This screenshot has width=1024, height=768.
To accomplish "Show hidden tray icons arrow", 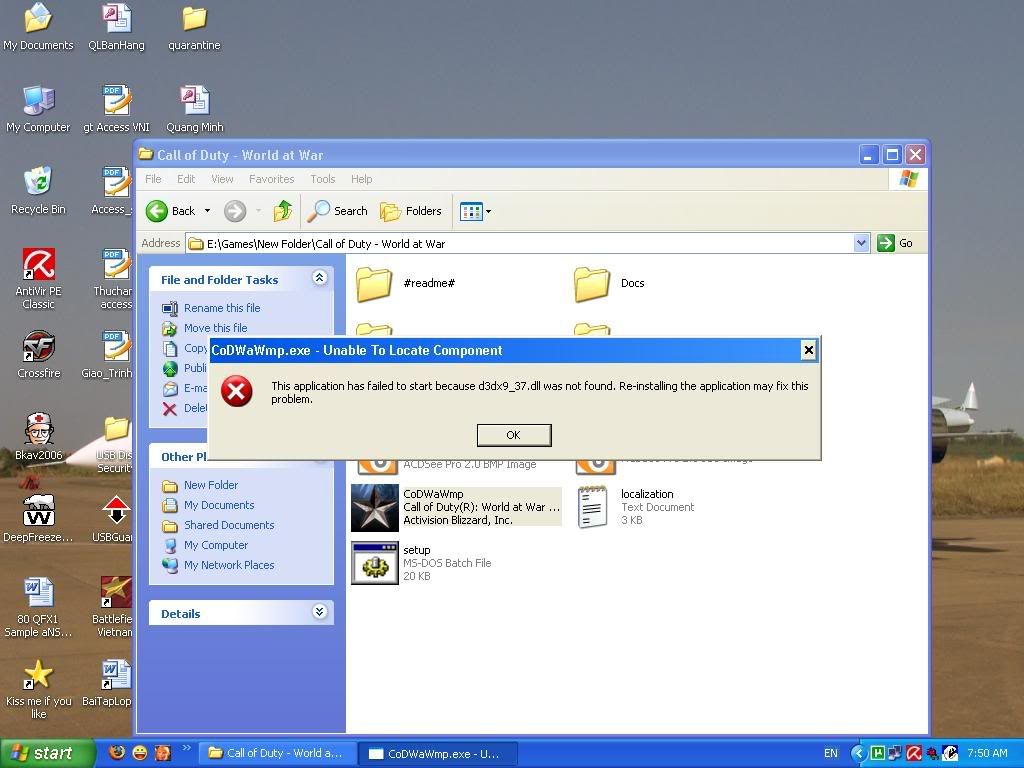I will click(x=859, y=753).
